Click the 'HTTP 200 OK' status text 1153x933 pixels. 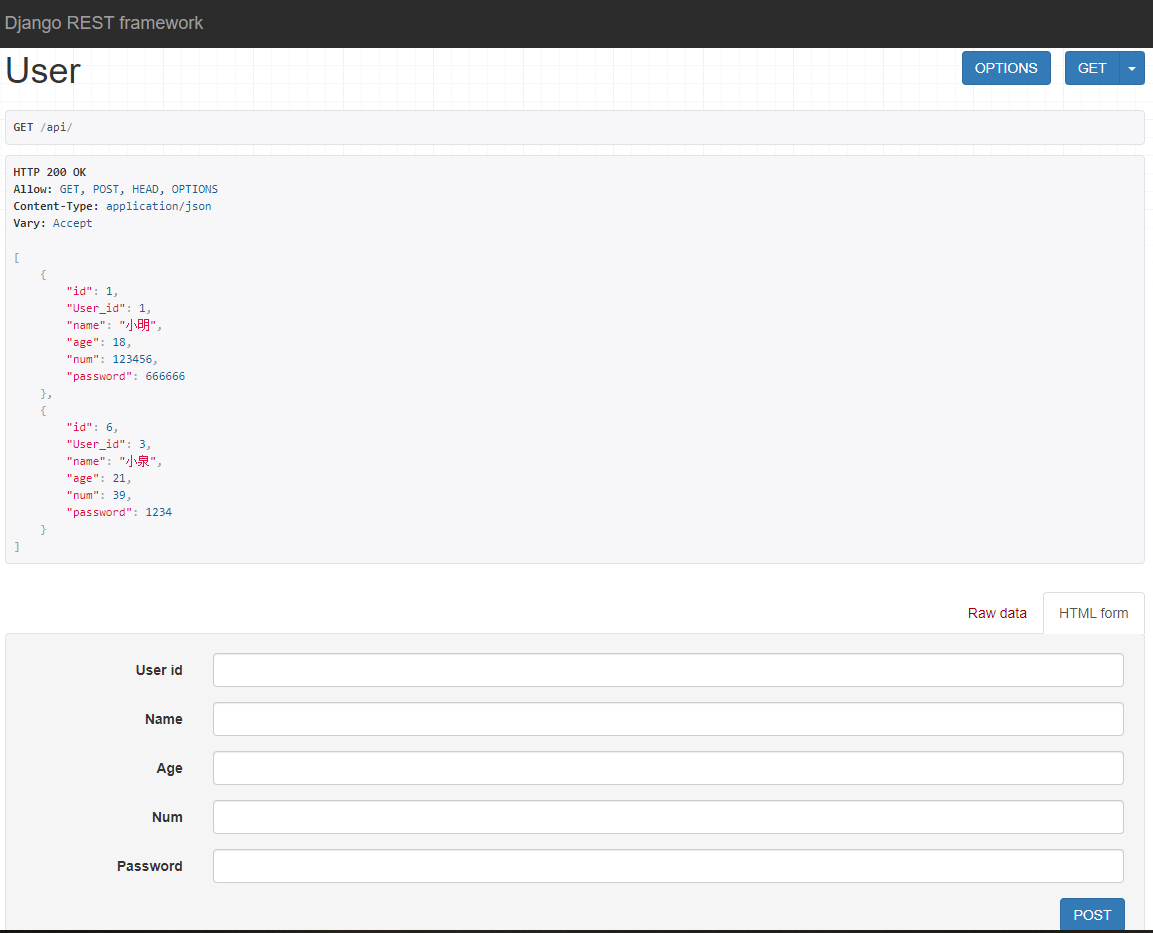[x=49, y=172]
